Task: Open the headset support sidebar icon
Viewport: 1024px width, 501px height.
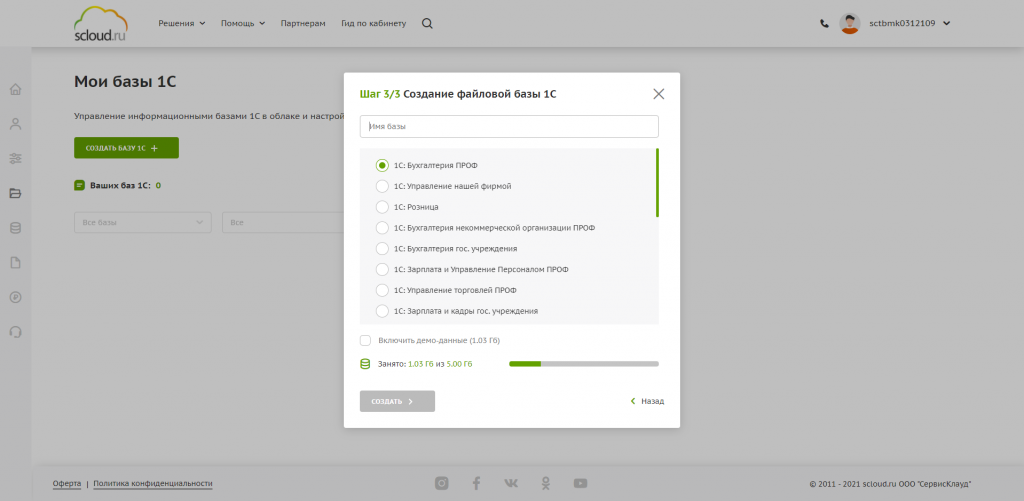Action: (16, 332)
